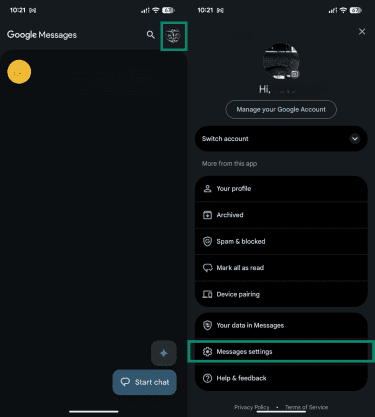Open Your profile

coord(281,189)
